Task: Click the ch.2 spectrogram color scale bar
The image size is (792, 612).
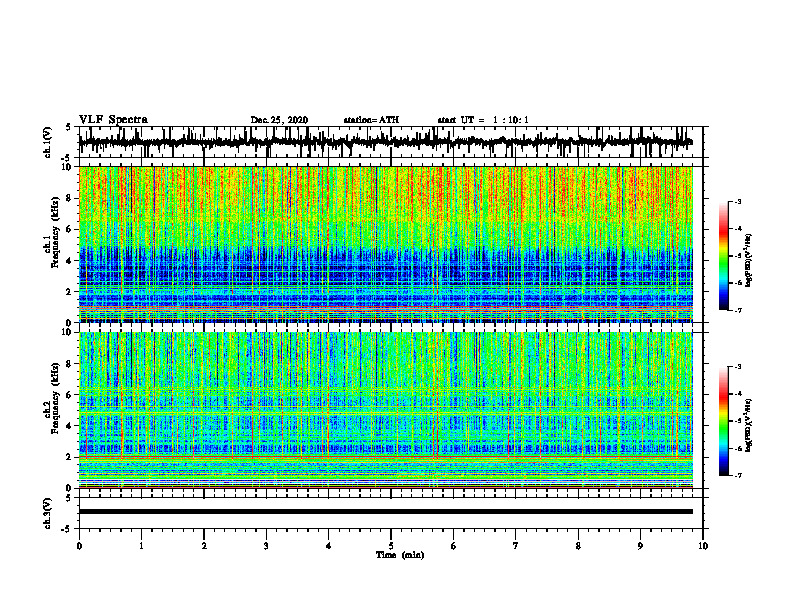Action: (x=724, y=421)
